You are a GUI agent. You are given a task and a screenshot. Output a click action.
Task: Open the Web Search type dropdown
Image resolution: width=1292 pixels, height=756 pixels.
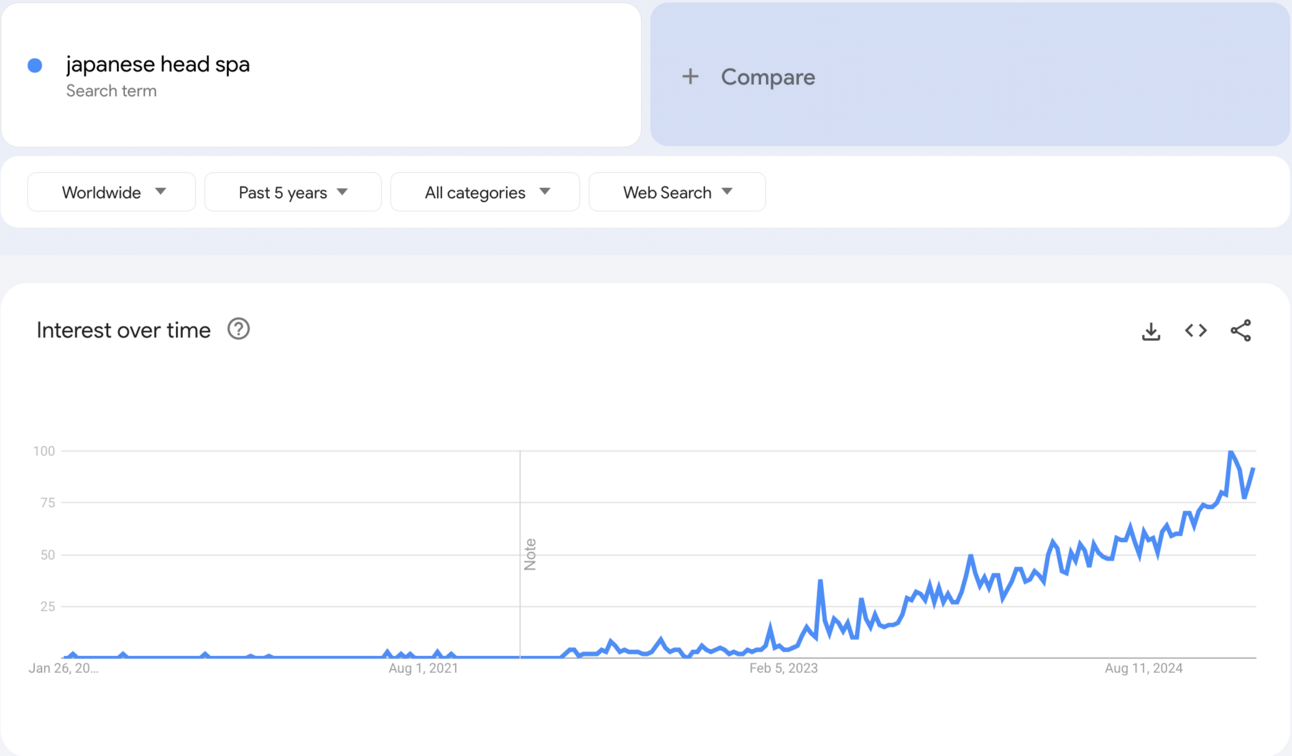pyautogui.click(x=677, y=192)
